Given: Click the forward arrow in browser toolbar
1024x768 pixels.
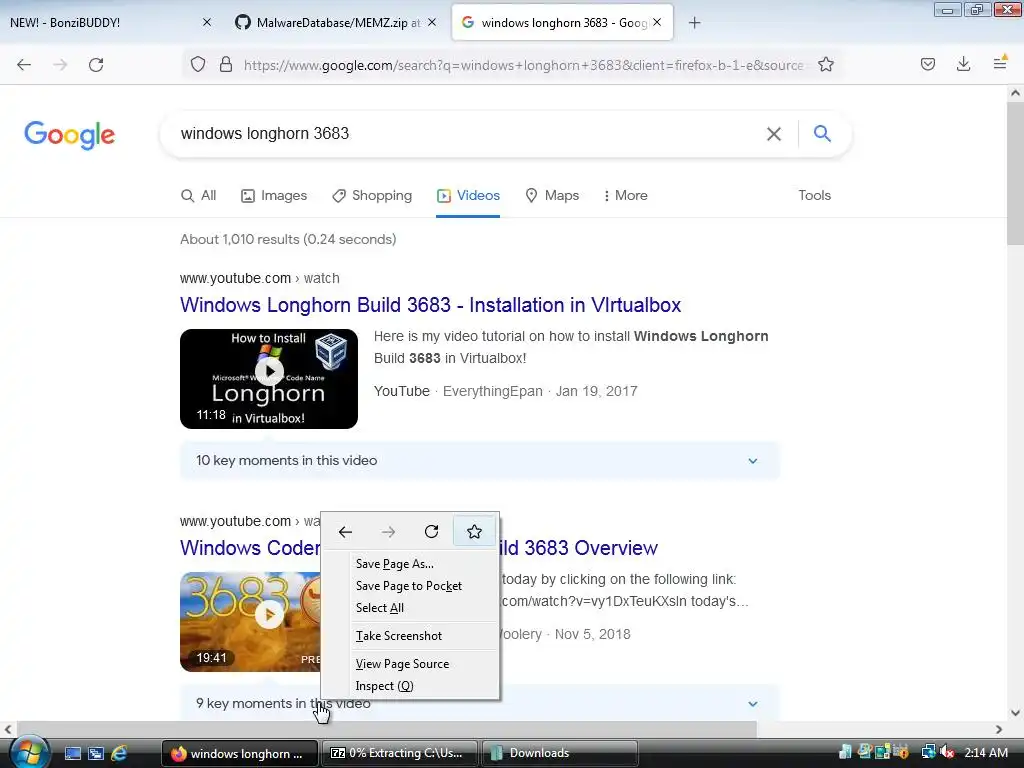Looking at the screenshot, I should [60, 65].
